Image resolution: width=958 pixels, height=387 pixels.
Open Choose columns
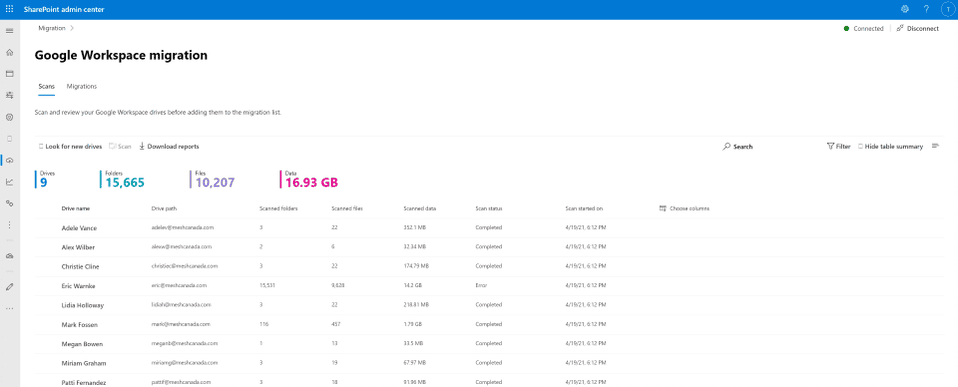pyautogui.click(x=684, y=209)
